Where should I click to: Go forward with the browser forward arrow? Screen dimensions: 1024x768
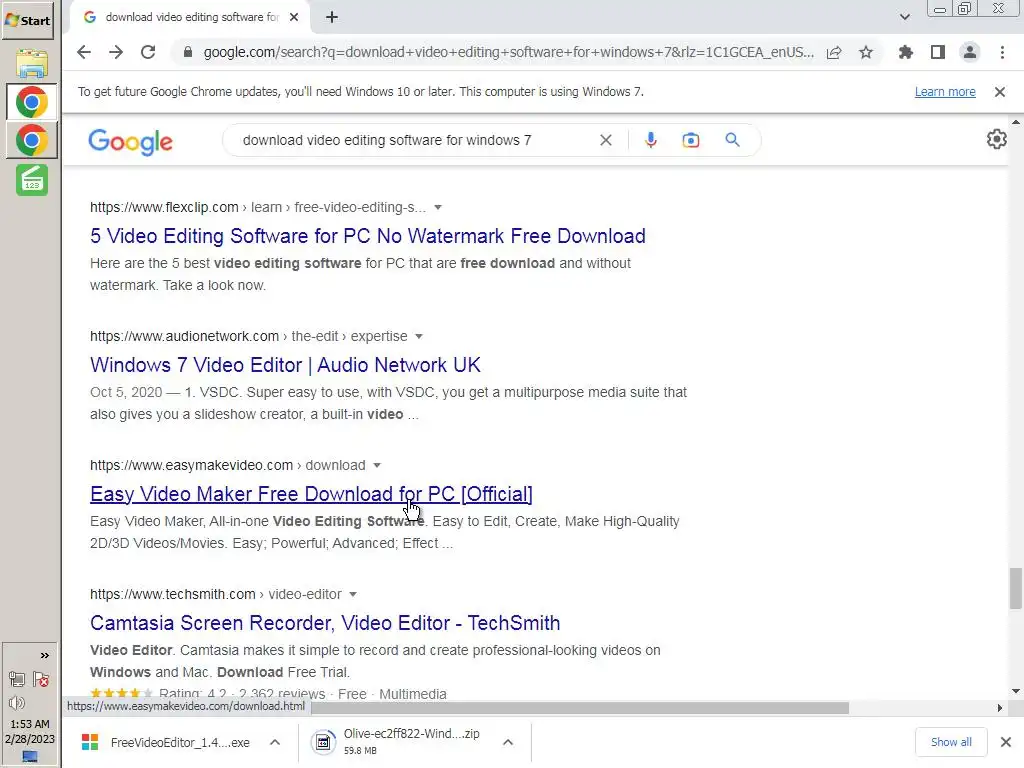[116, 52]
